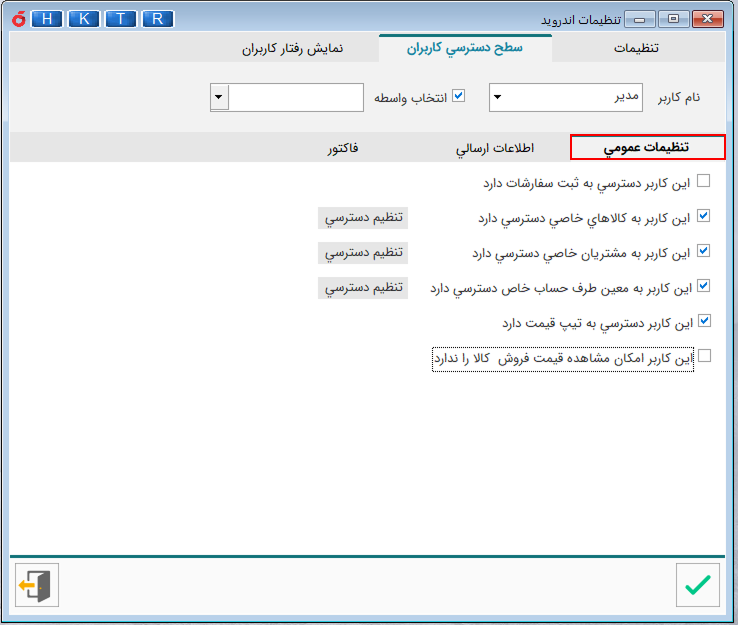Click the انتخاب واسطه text field
738x625 pixels.
tap(296, 98)
